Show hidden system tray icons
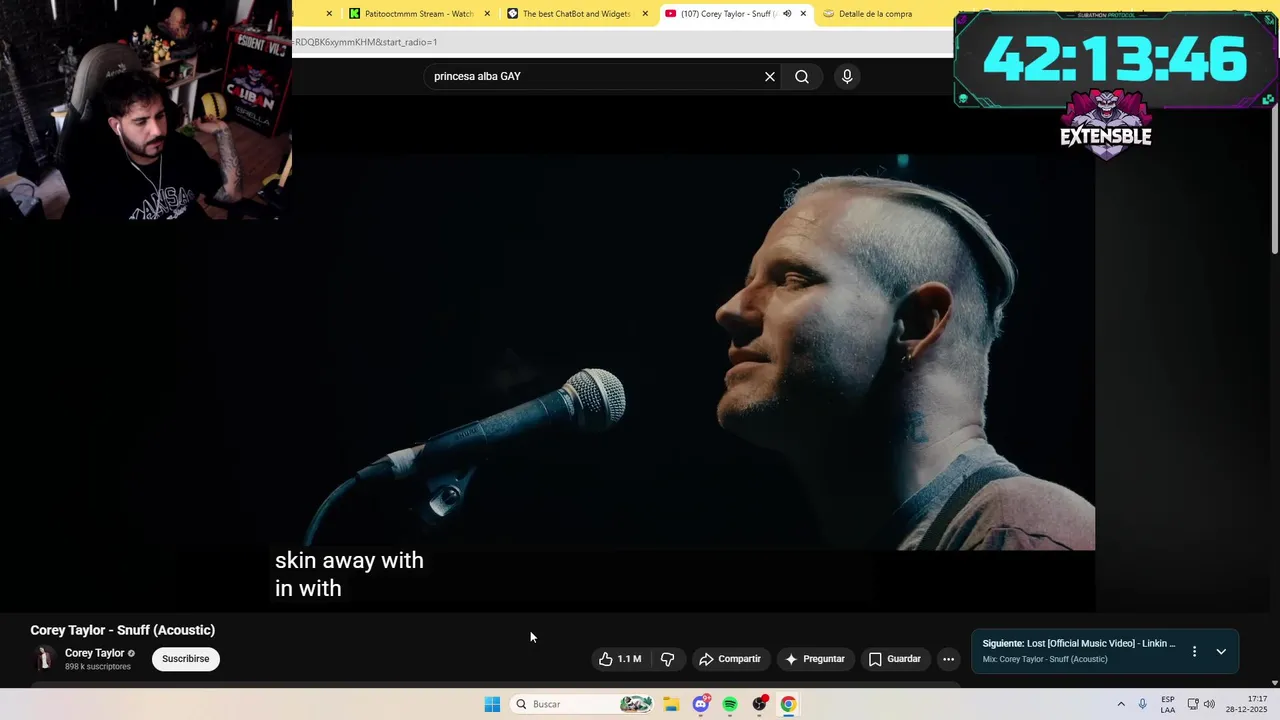 click(1121, 704)
